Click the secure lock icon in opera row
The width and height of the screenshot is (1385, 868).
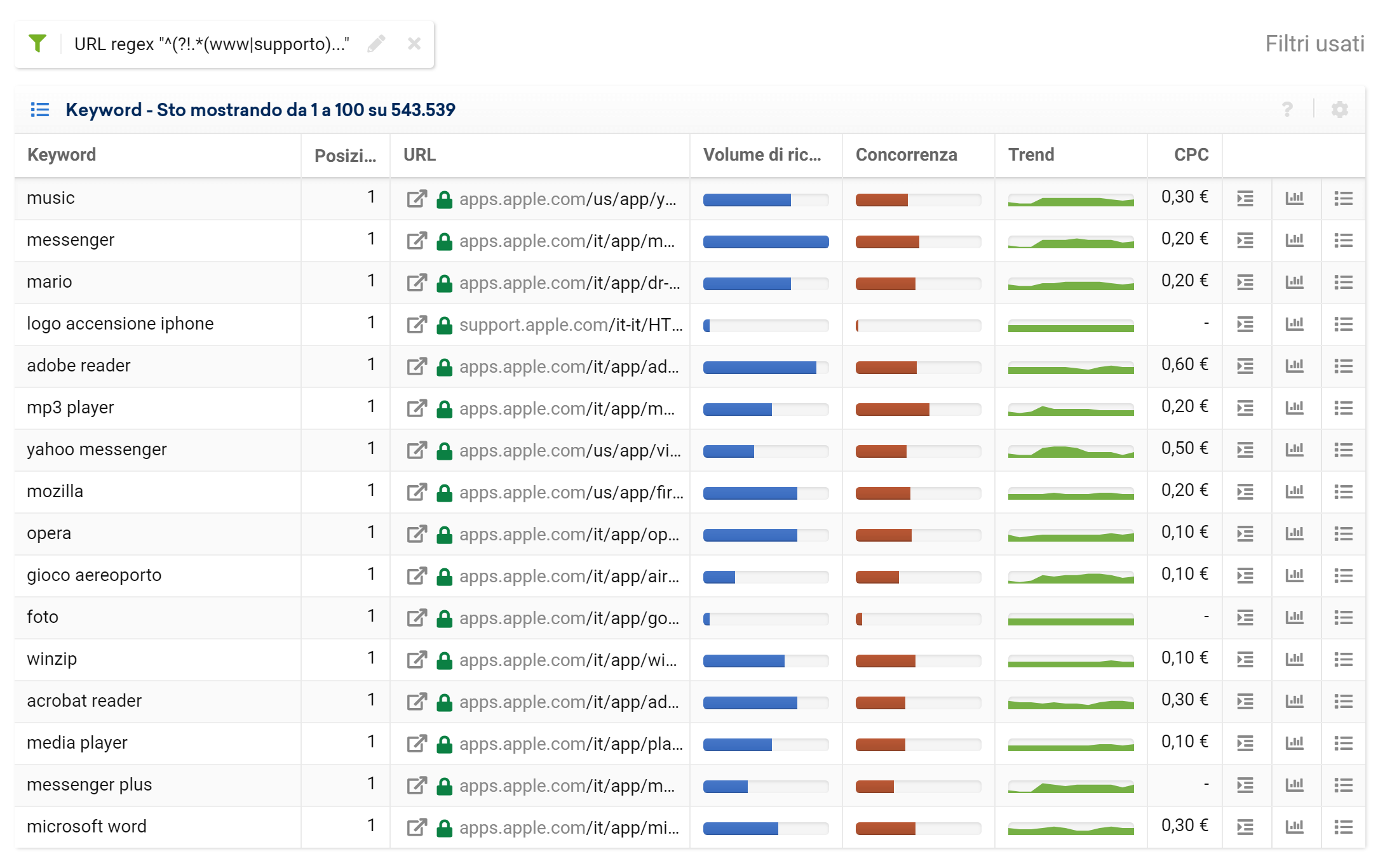click(444, 535)
